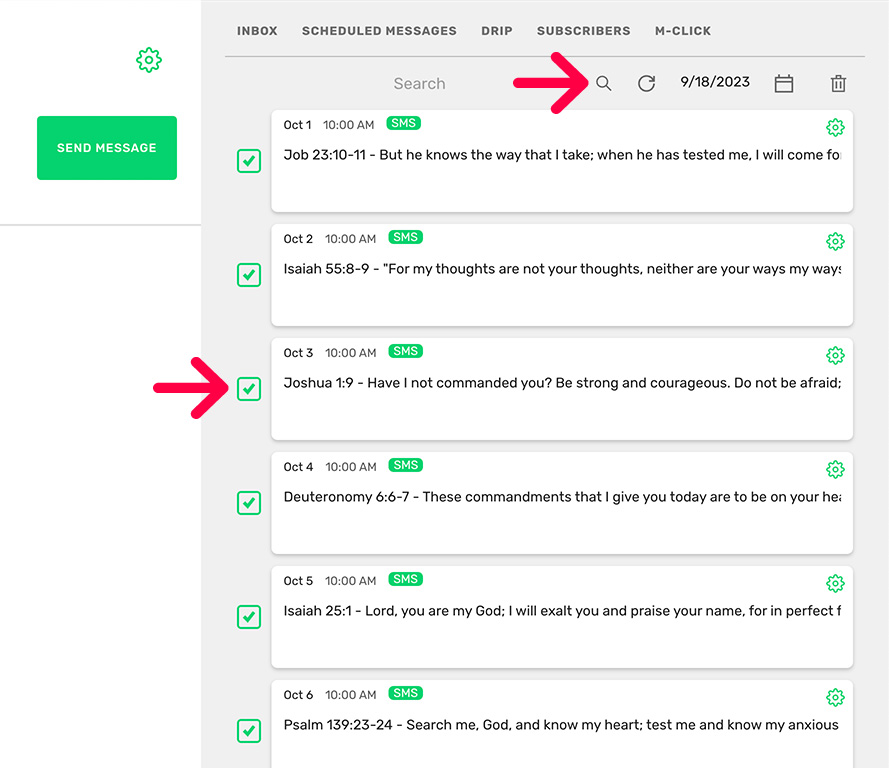
Task: Click the 9/18/2023 date field
Action: [x=715, y=83]
